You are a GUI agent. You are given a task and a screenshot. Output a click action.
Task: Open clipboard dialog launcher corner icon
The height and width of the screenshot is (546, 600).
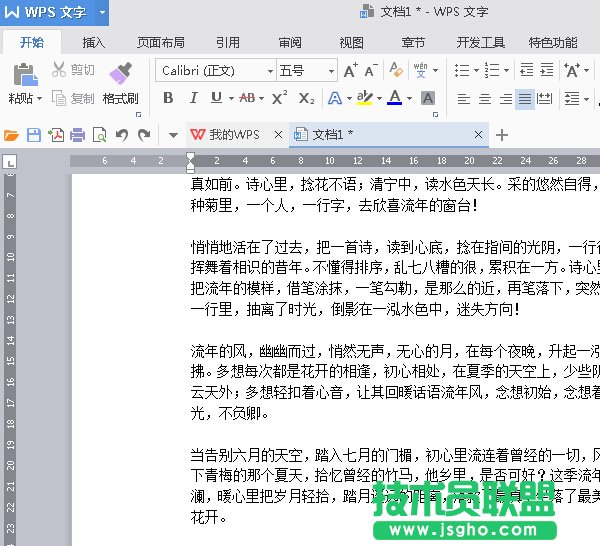click(x=139, y=114)
